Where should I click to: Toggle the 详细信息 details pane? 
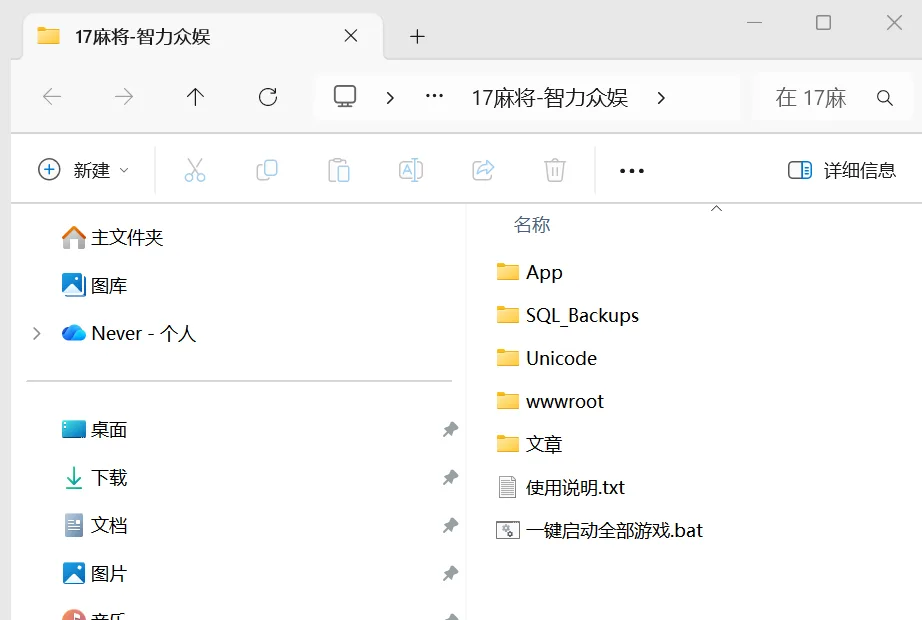(x=841, y=170)
